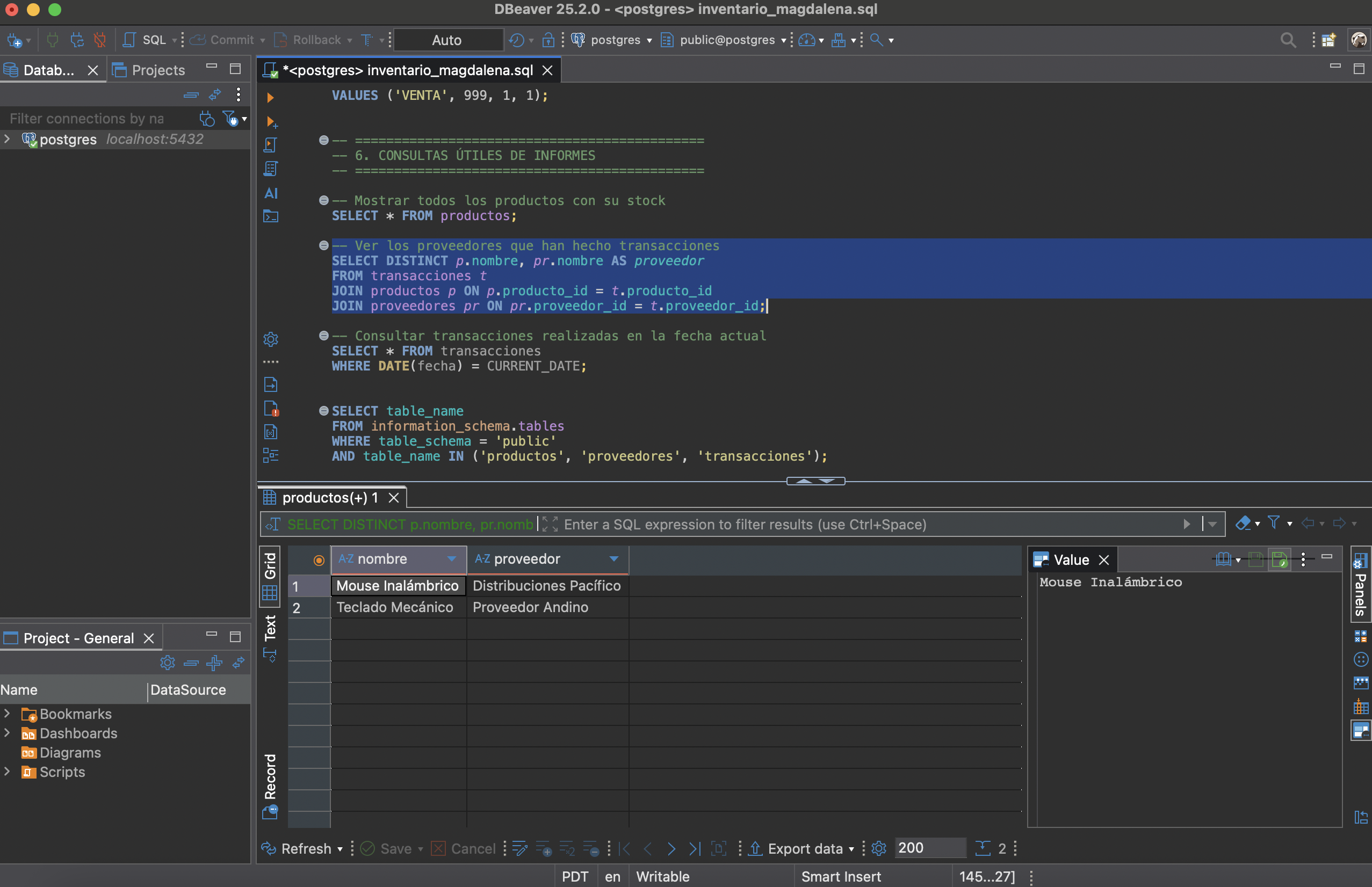The width and height of the screenshot is (1372, 887).
Task: Click the fetch size 200 field
Action: pos(929,848)
